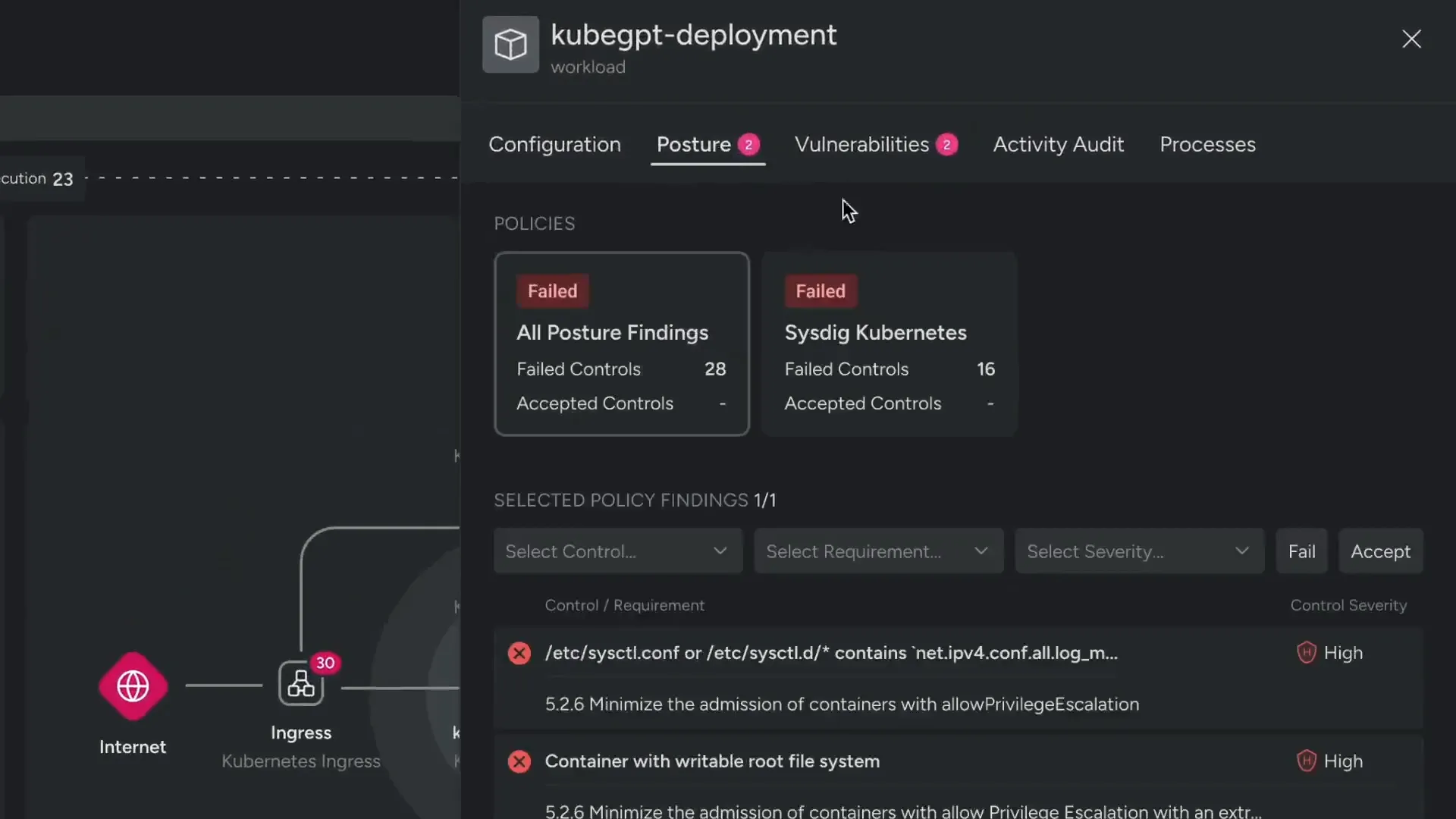Click the Control / Requirement column header

click(625, 605)
